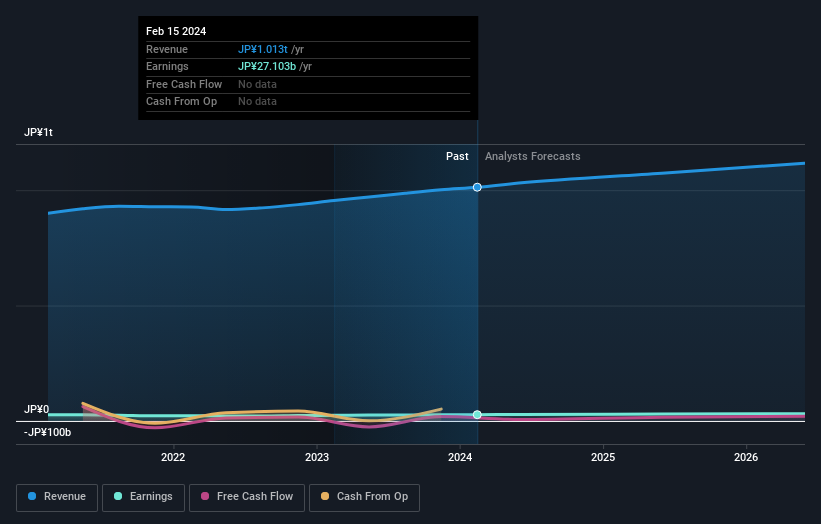Select the revenue data point at Feb 2024
The width and height of the screenshot is (821, 524).
pyautogui.click(x=477, y=187)
